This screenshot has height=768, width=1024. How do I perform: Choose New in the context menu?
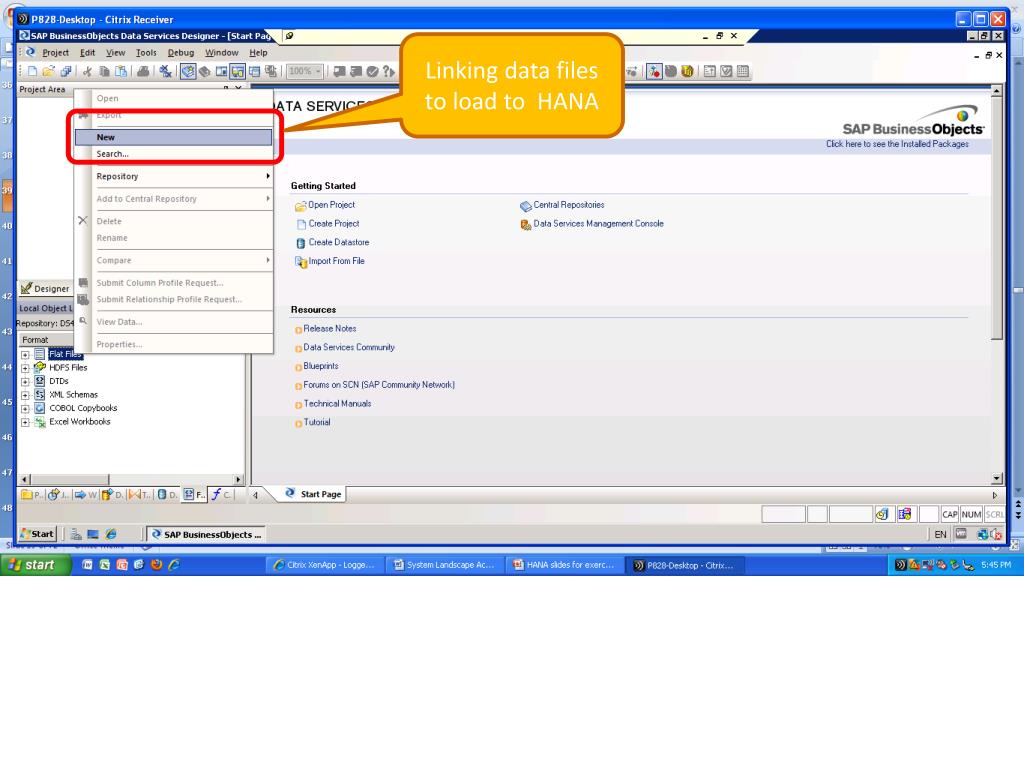pyautogui.click(x=174, y=137)
